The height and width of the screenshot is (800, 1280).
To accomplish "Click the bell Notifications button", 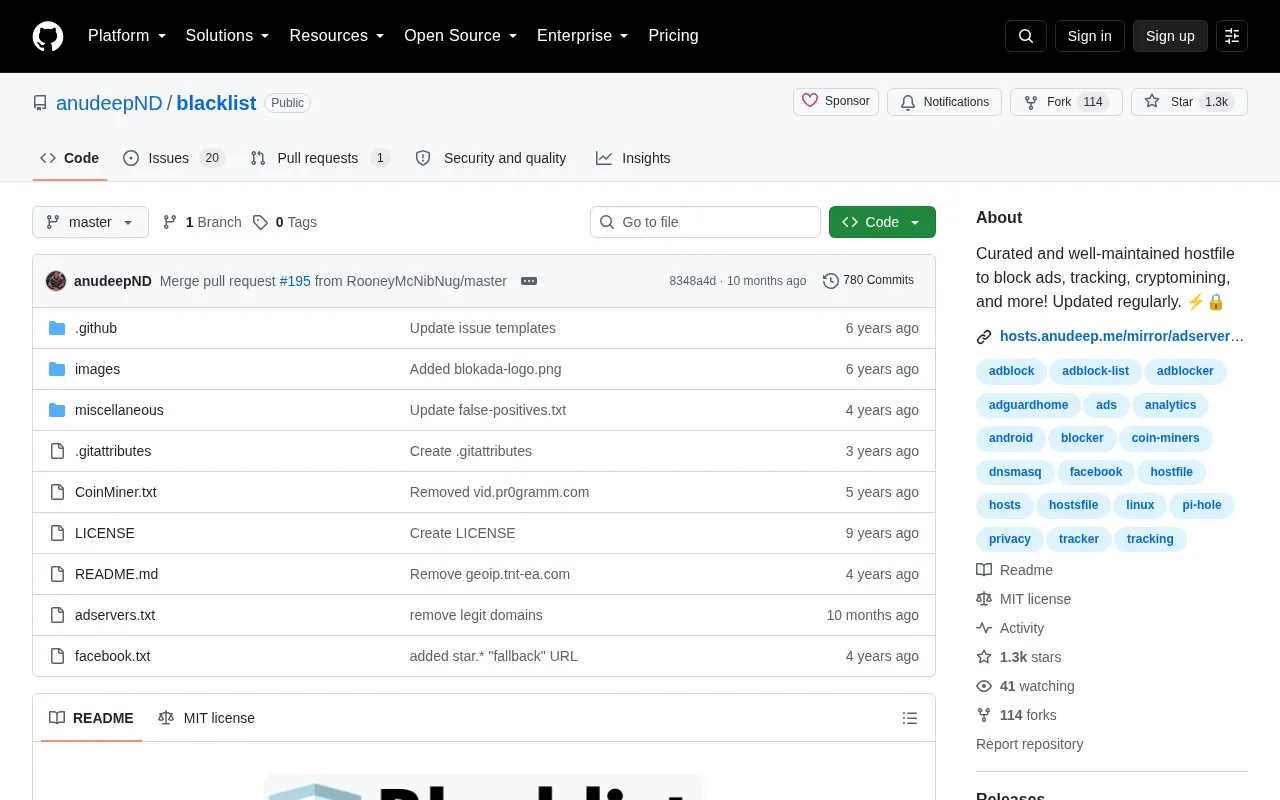I will click(x=944, y=102).
